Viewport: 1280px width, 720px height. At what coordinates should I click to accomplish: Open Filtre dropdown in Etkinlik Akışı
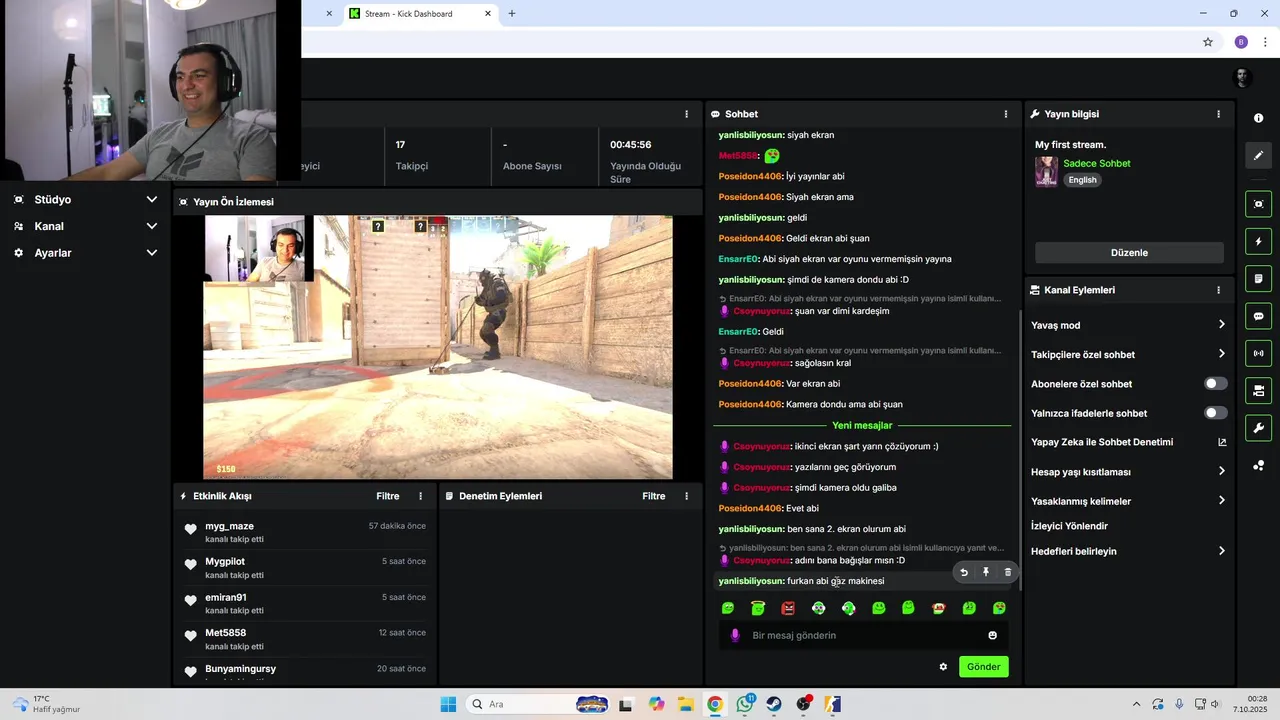tap(388, 496)
